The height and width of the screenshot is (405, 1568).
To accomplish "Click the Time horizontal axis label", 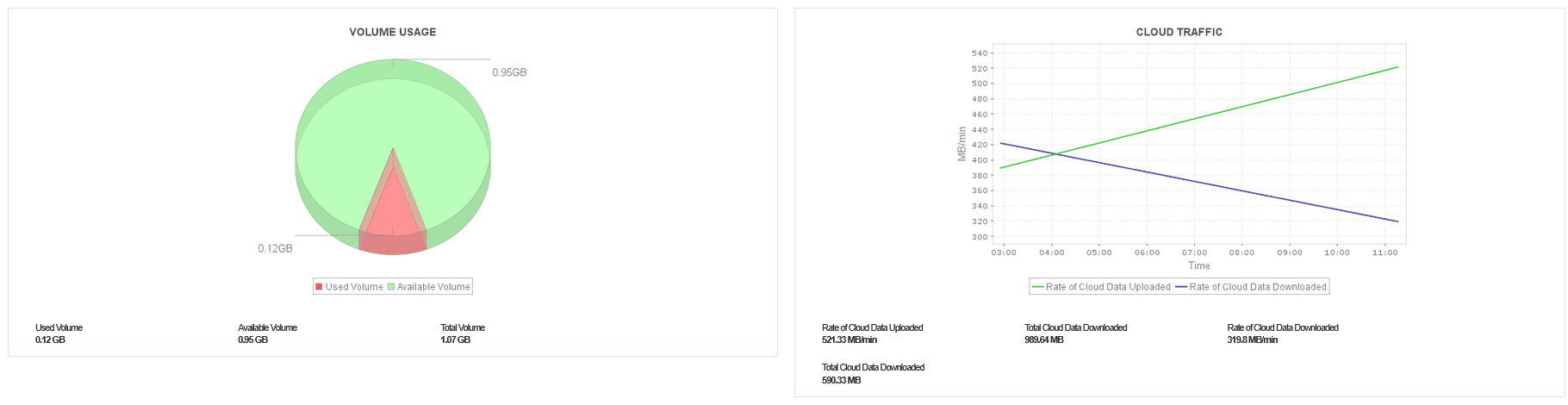I will 1199,266.
